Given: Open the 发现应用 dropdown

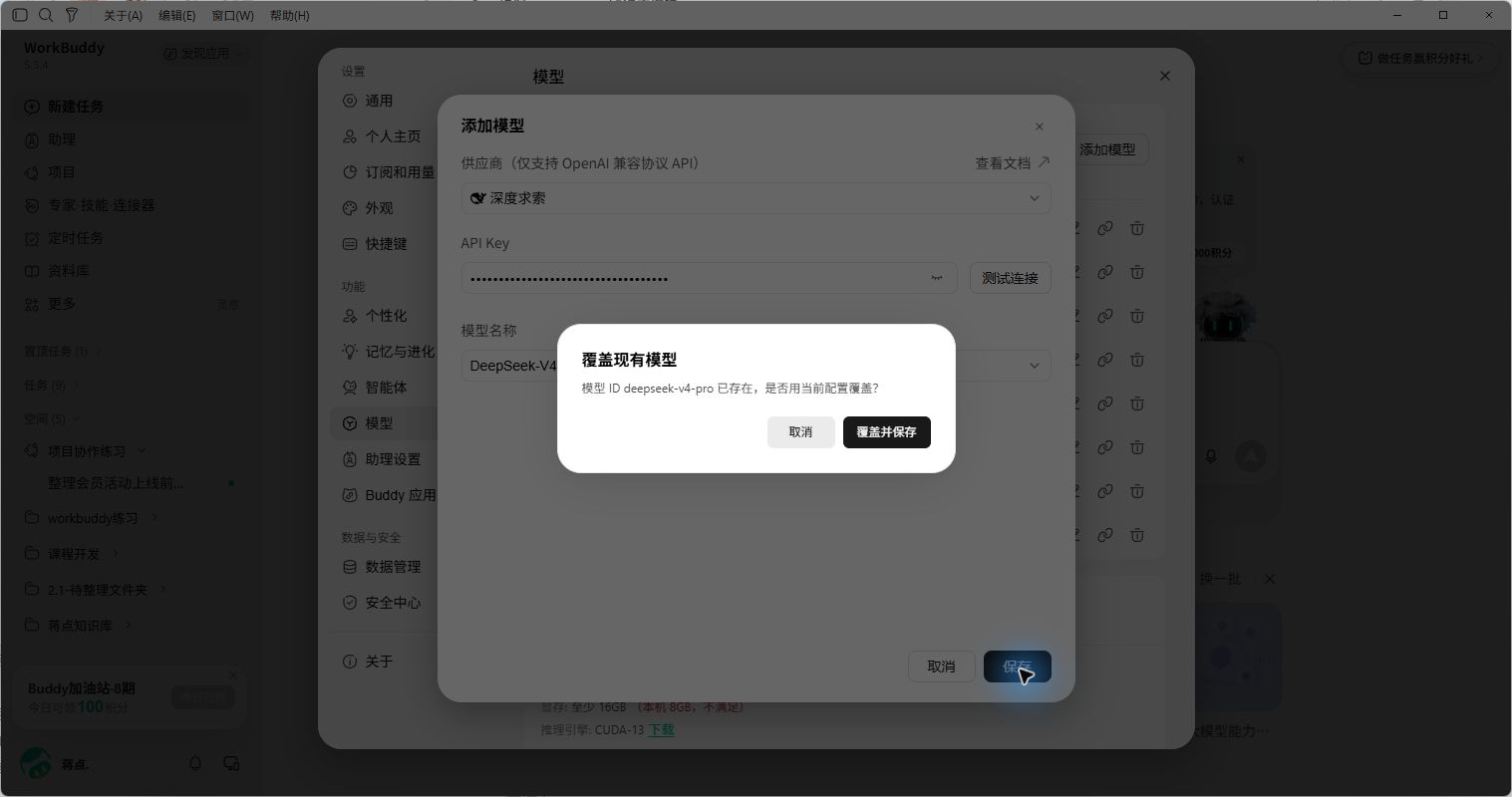Looking at the screenshot, I should pos(203,53).
